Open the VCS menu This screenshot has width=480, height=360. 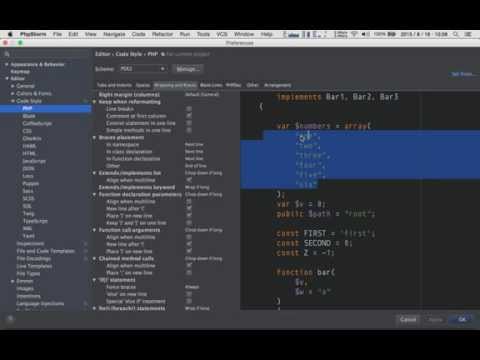(x=222, y=34)
